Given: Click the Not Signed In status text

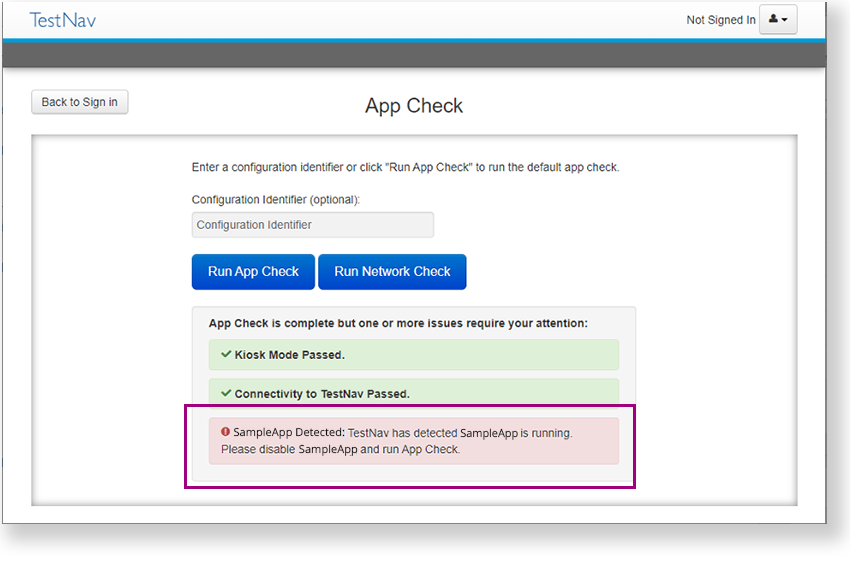Looking at the screenshot, I should coord(720,20).
